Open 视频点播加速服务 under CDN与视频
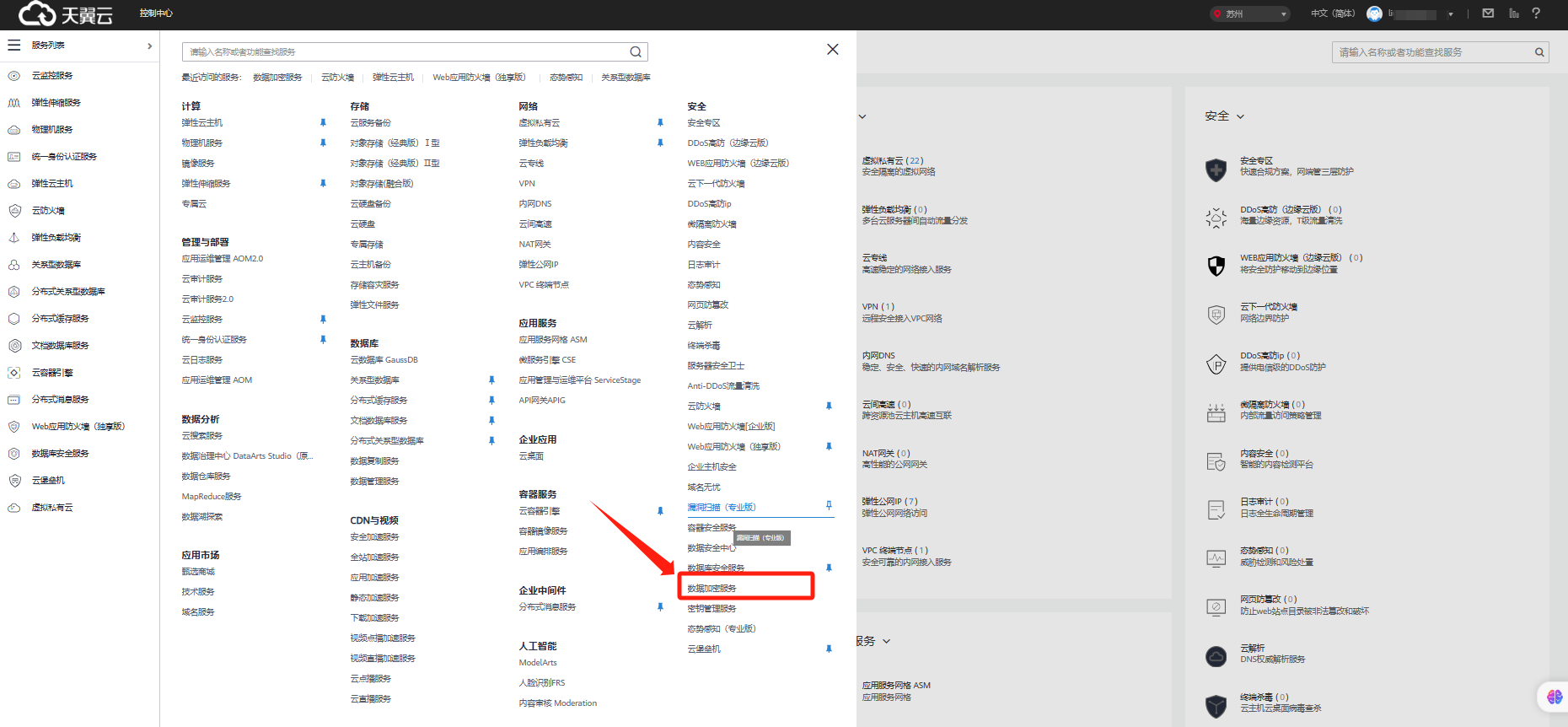 pos(383,638)
